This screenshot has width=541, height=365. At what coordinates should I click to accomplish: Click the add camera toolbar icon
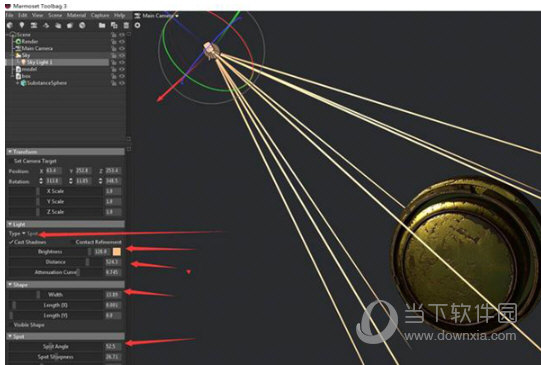pos(34,25)
